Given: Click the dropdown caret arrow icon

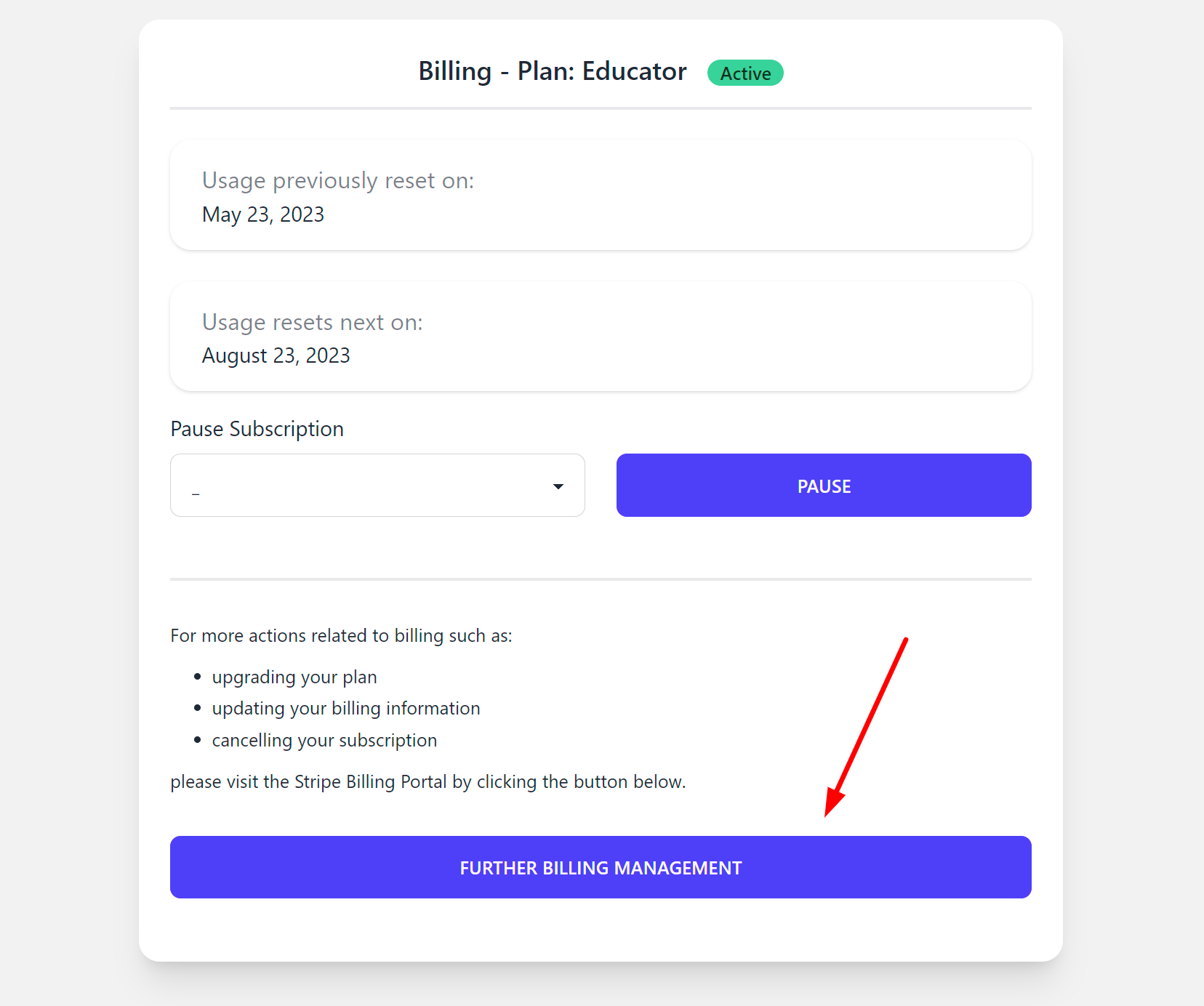Looking at the screenshot, I should (x=558, y=486).
